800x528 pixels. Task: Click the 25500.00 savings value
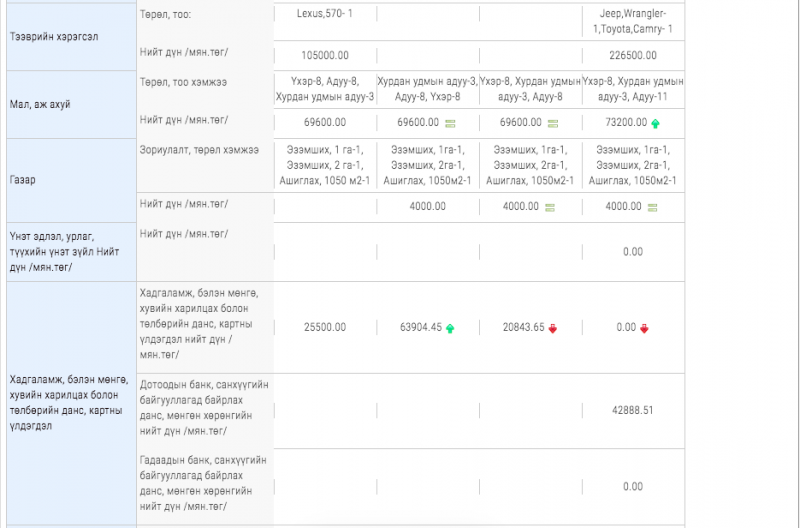(x=325, y=327)
